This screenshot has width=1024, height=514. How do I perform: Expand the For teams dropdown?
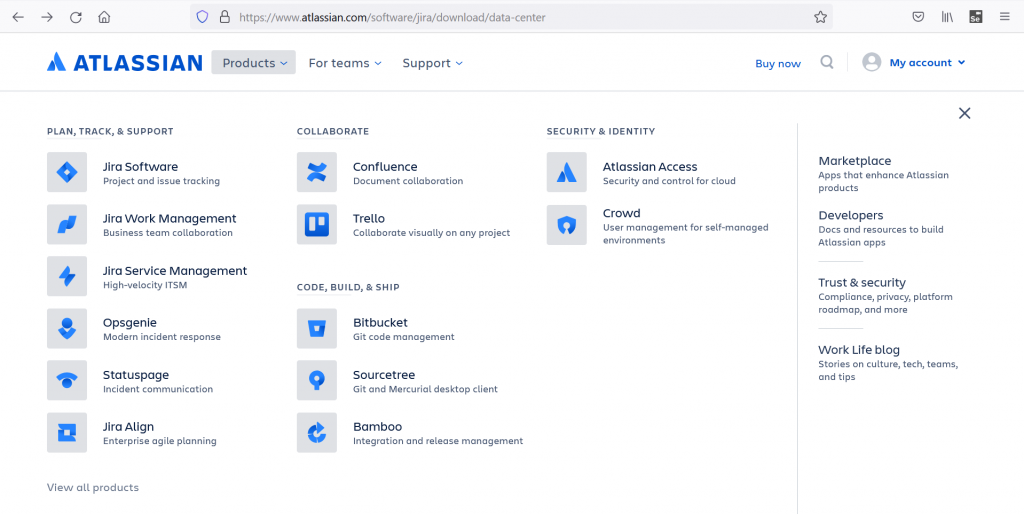345,63
